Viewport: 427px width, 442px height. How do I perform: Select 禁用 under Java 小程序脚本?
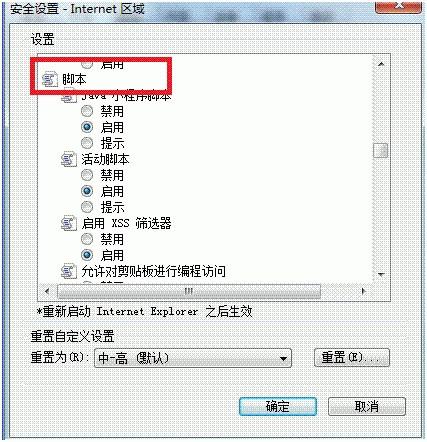87,111
